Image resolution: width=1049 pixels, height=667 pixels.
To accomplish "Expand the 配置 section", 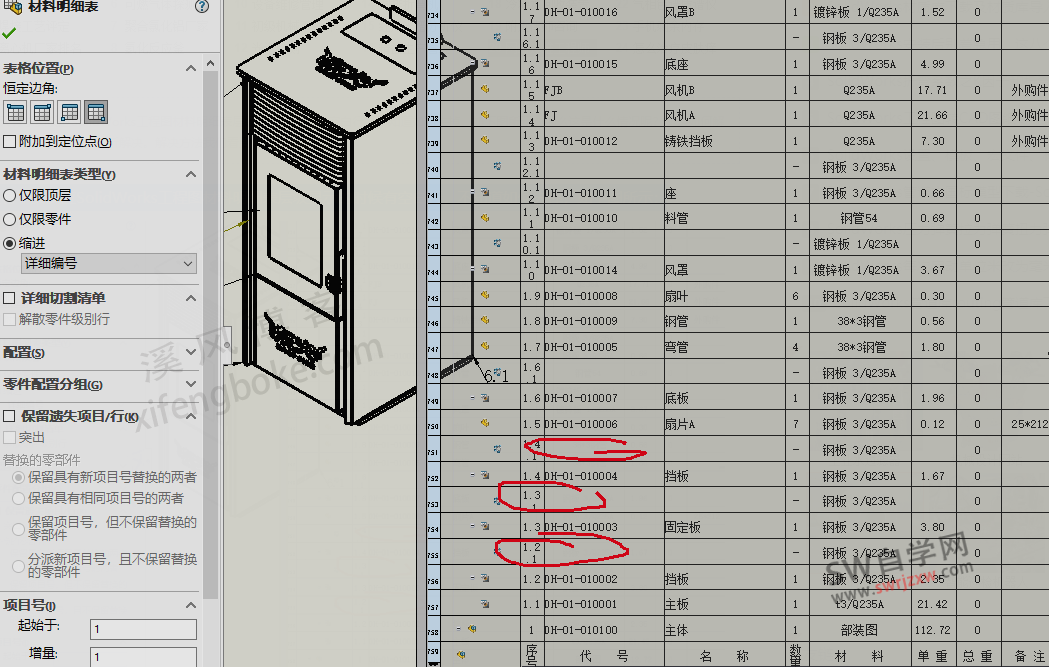I will click(x=190, y=353).
